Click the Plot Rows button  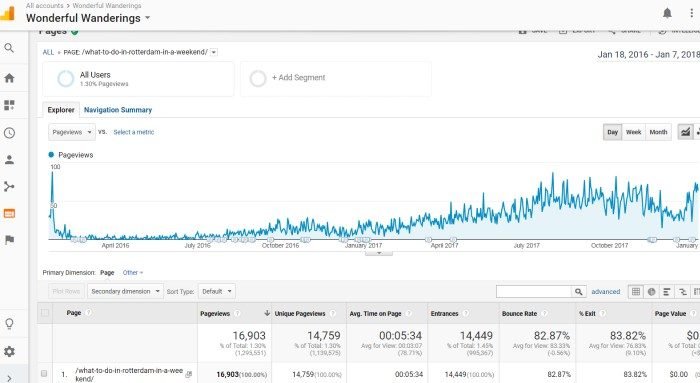click(x=66, y=291)
